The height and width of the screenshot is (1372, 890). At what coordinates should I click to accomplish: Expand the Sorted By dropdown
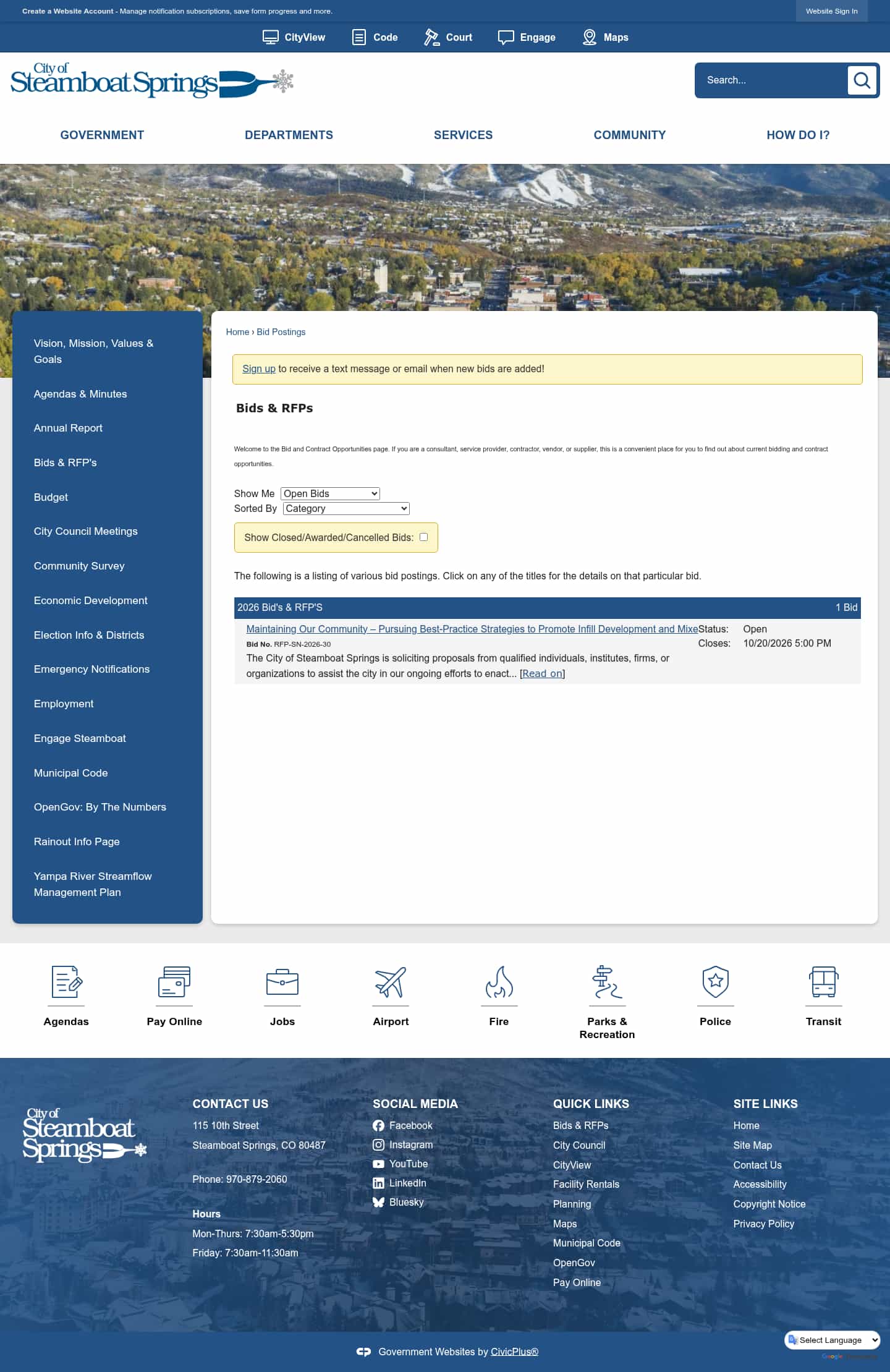tap(346, 508)
